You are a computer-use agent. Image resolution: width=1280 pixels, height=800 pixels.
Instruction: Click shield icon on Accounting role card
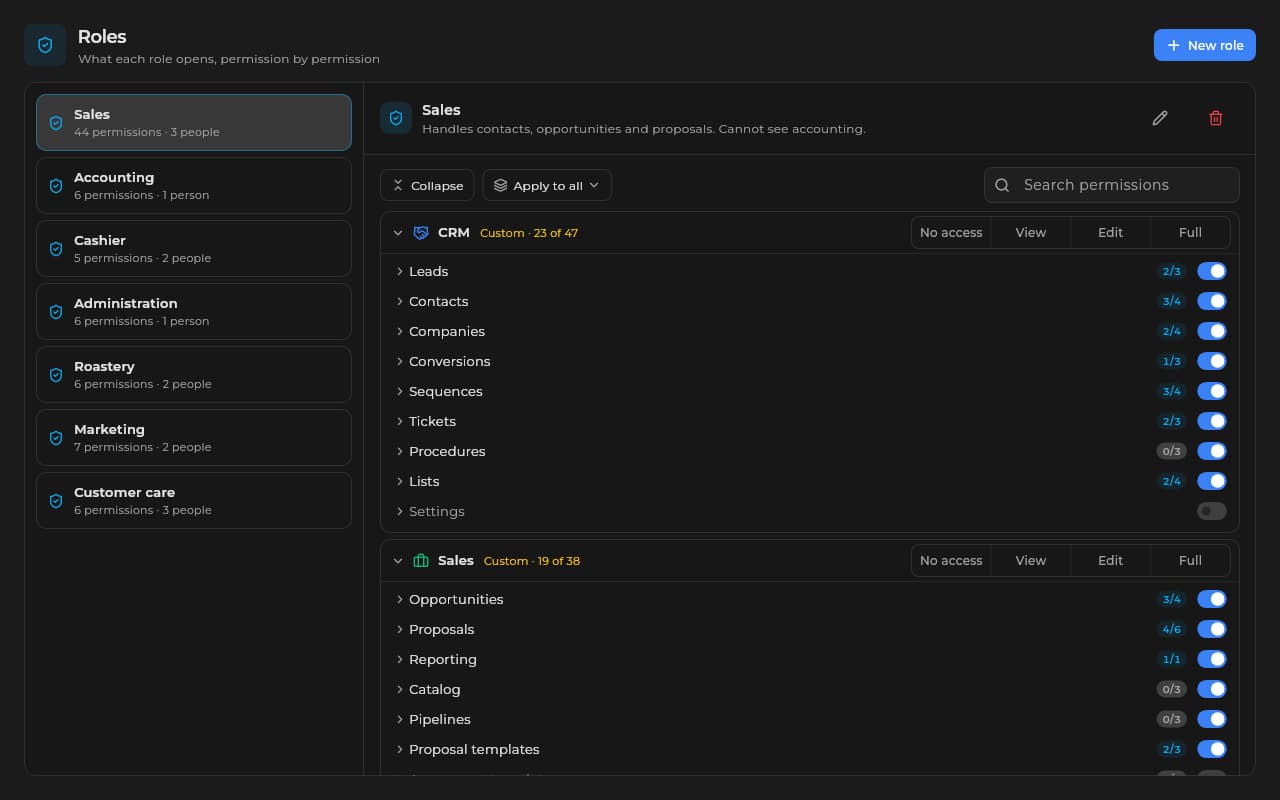(x=56, y=186)
